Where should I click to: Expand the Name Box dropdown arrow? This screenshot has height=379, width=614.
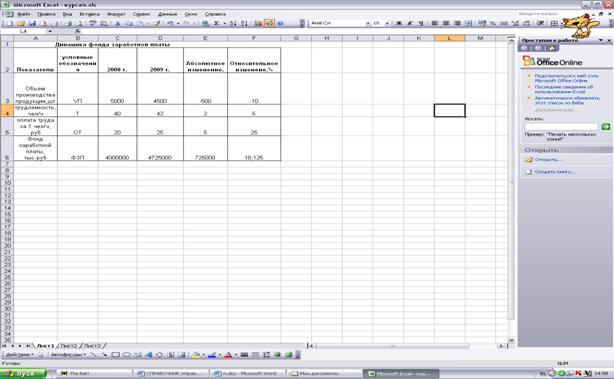pos(50,31)
